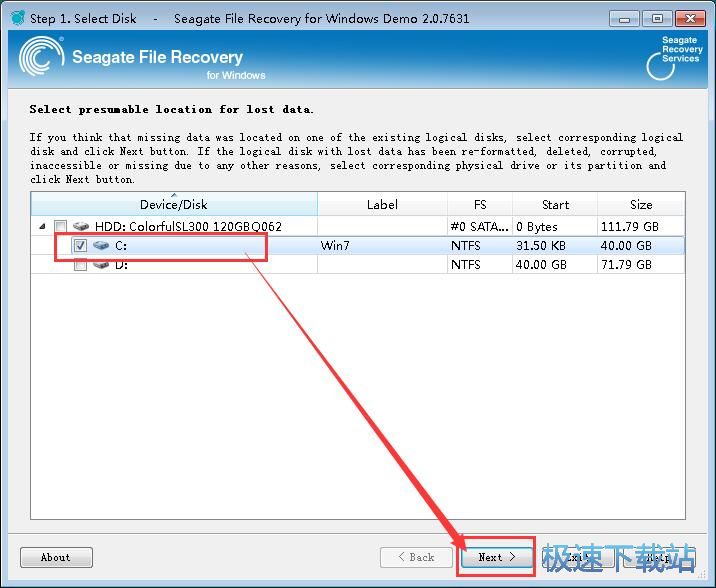Check the D: partition checkbox
This screenshot has height=588, width=716.
pos(80,265)
